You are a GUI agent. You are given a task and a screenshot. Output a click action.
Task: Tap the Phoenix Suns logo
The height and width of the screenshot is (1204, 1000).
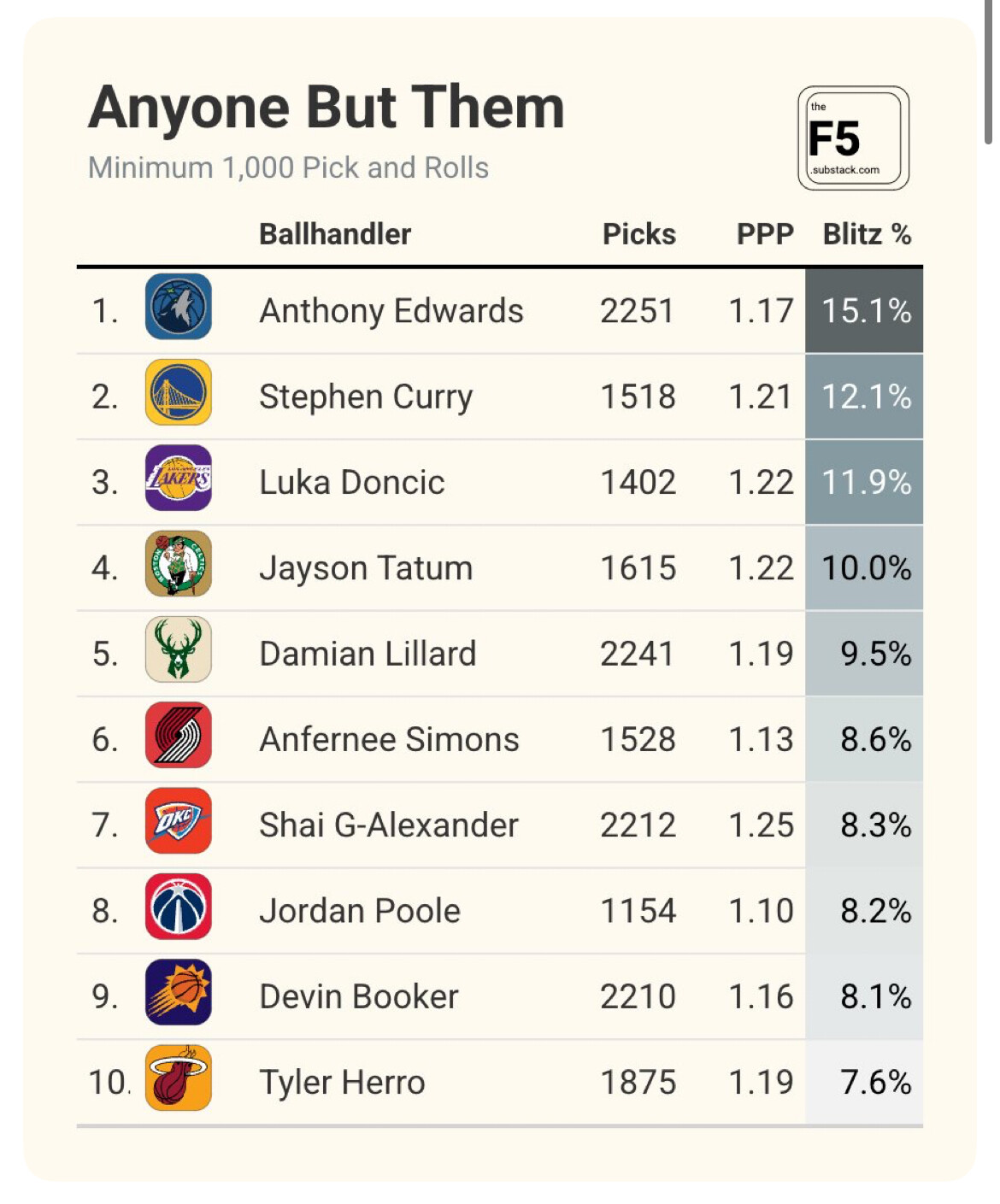point(178,992)
